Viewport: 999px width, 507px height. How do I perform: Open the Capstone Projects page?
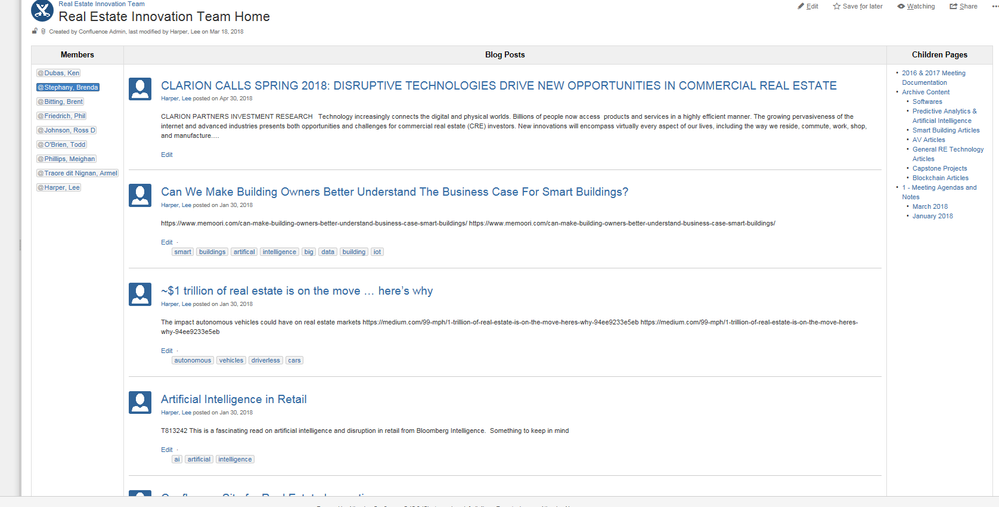940,169
